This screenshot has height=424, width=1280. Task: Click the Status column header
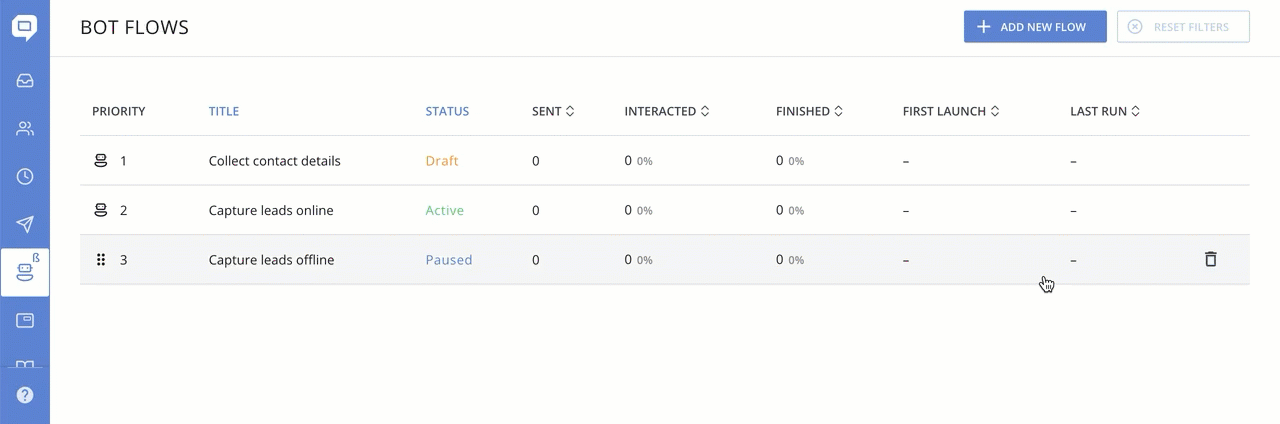(x=447, y=111)
